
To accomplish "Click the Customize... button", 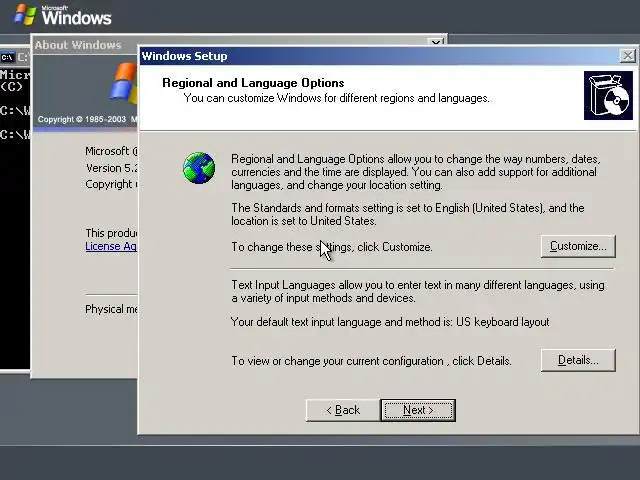I will [578, 246].
